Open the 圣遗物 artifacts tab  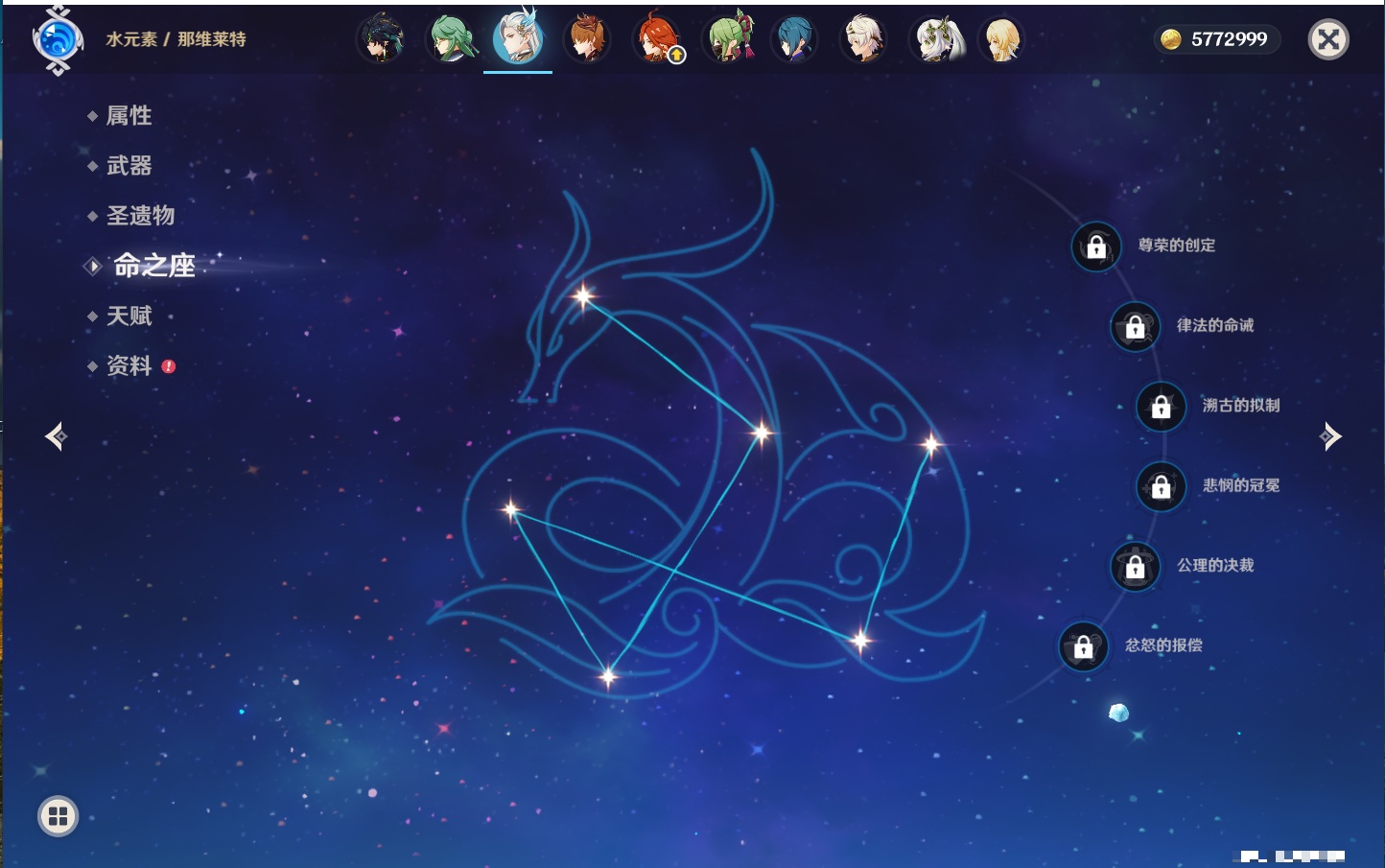pos(140,216)
